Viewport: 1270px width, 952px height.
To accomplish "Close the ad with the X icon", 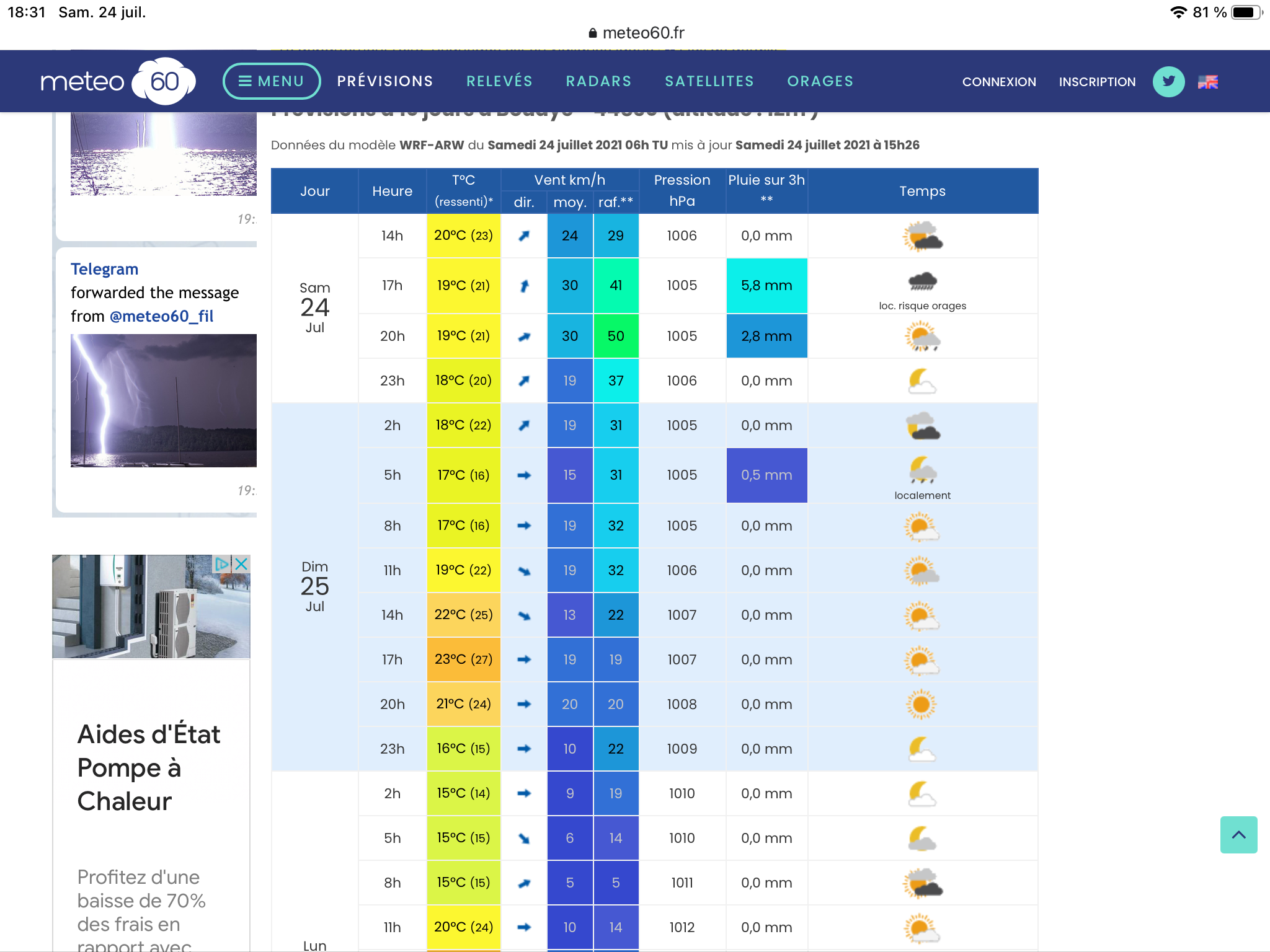I will tap(242, 564).
